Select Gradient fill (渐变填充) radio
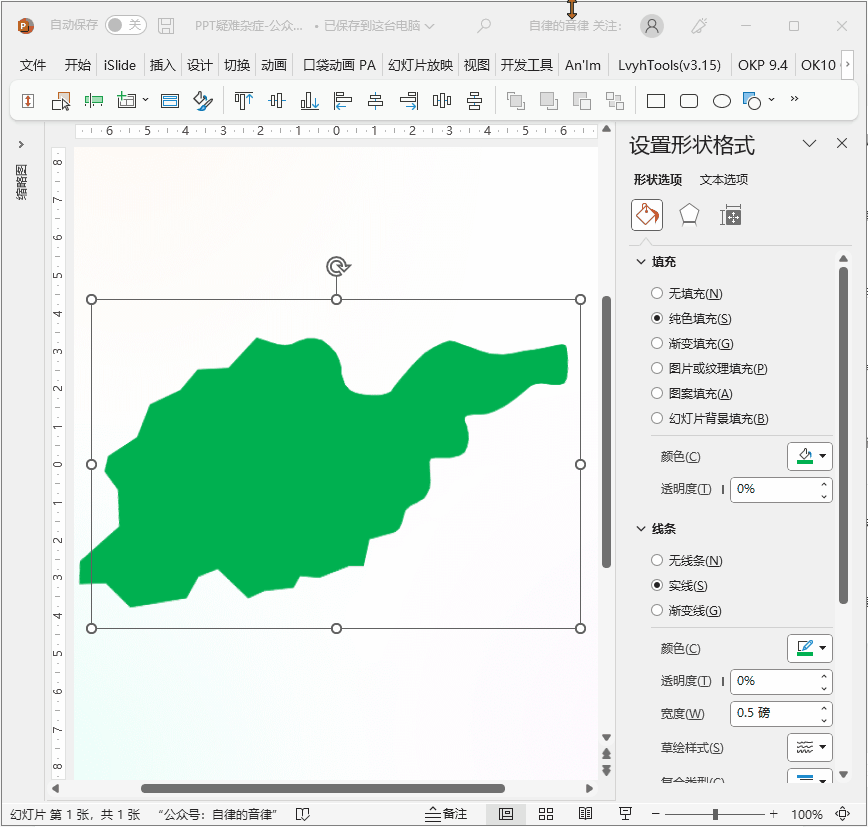This screenshot has height=827, width=868. pyautogui.click(x=657, y=343)
